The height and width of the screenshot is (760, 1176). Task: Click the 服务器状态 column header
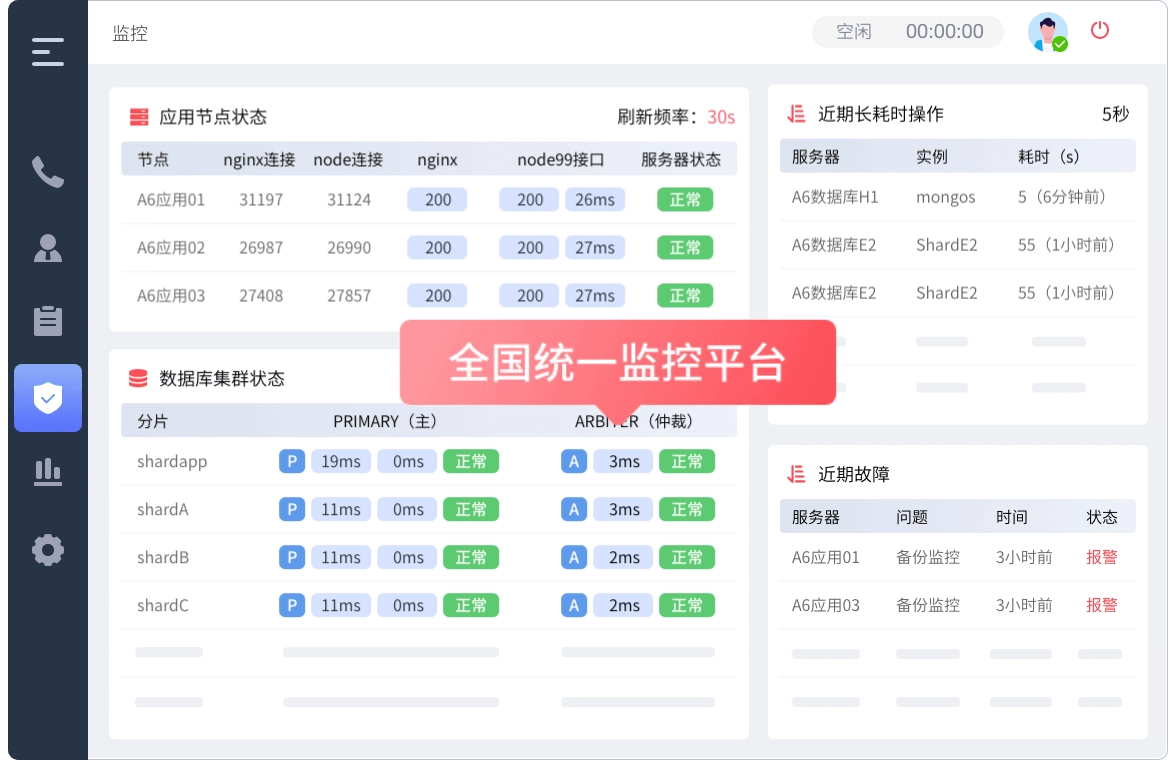point(681,160)
